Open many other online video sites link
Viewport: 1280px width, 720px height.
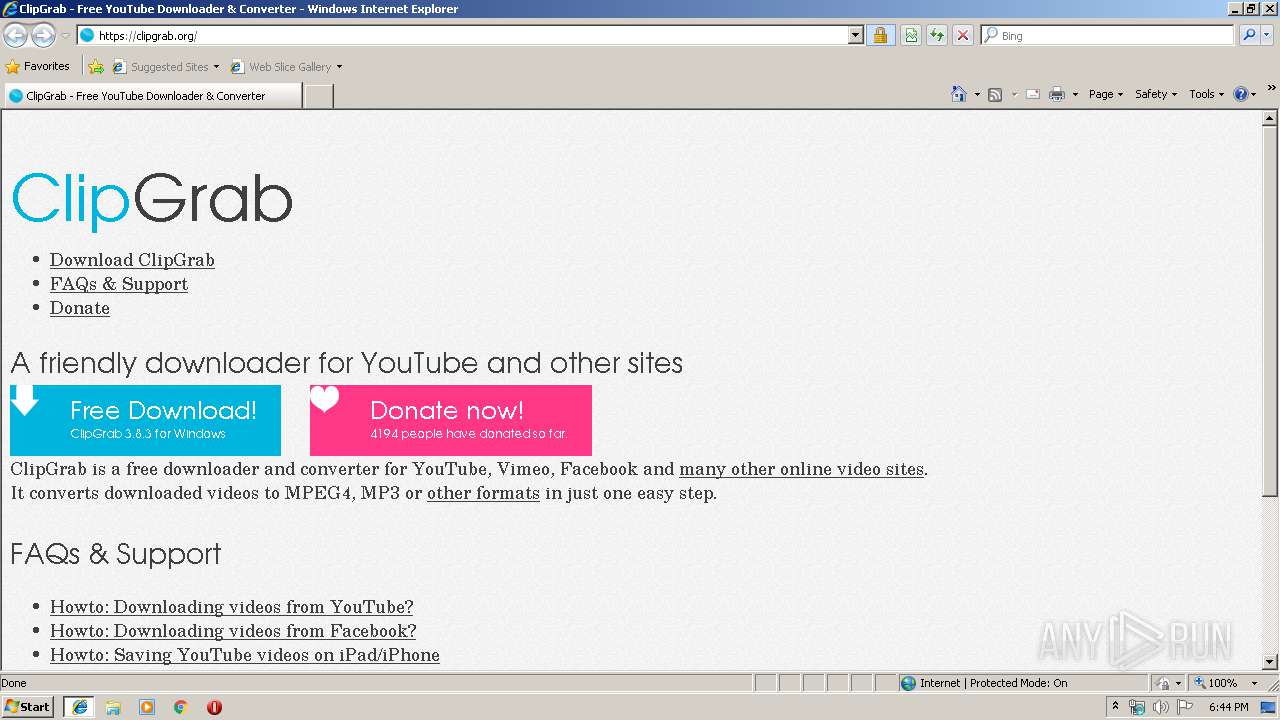tap(801, 469)
